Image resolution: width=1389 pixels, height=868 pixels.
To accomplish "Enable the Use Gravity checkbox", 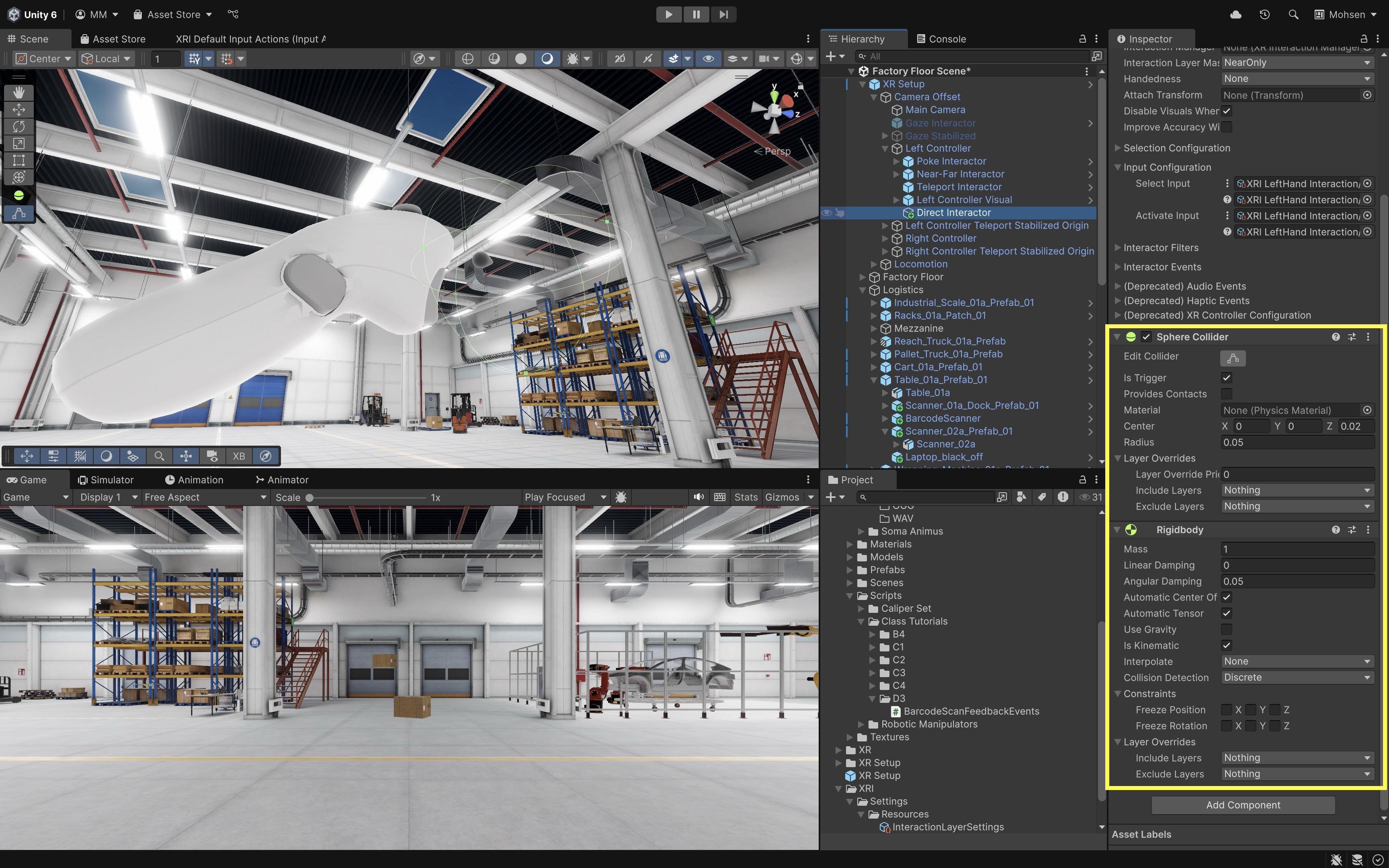I will (1227, 629).
